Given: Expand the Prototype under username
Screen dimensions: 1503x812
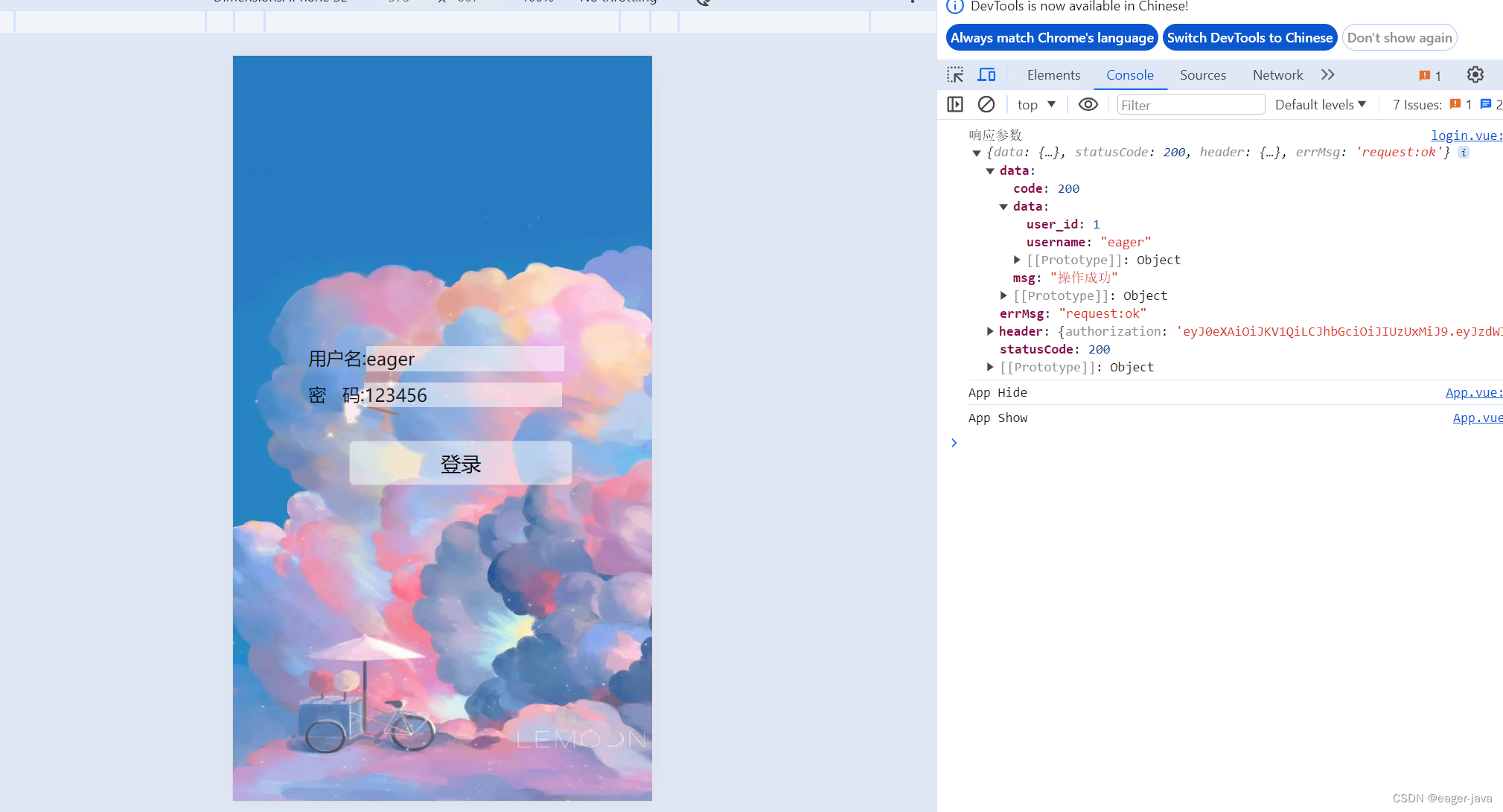Looking at the screenshot, I should (x=1017, y=260).
